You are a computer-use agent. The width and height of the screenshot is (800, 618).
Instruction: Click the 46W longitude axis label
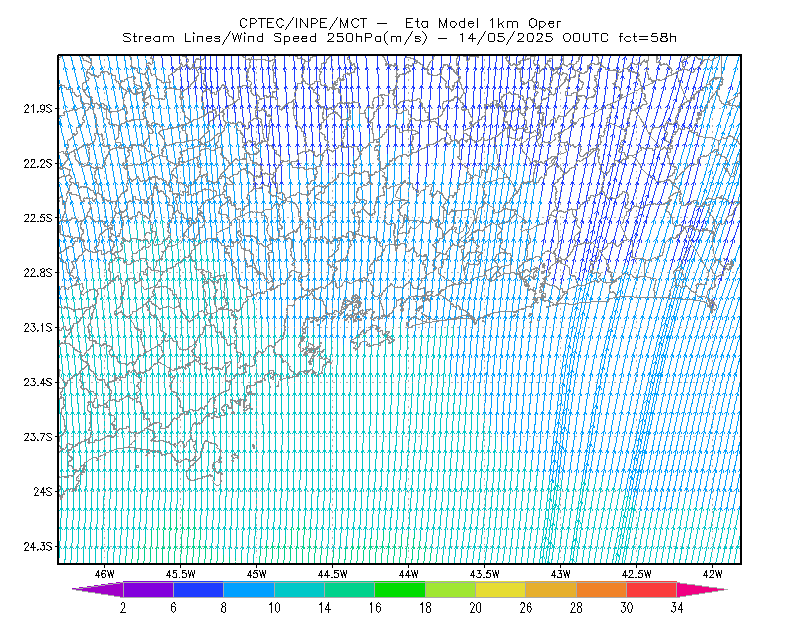105,574
